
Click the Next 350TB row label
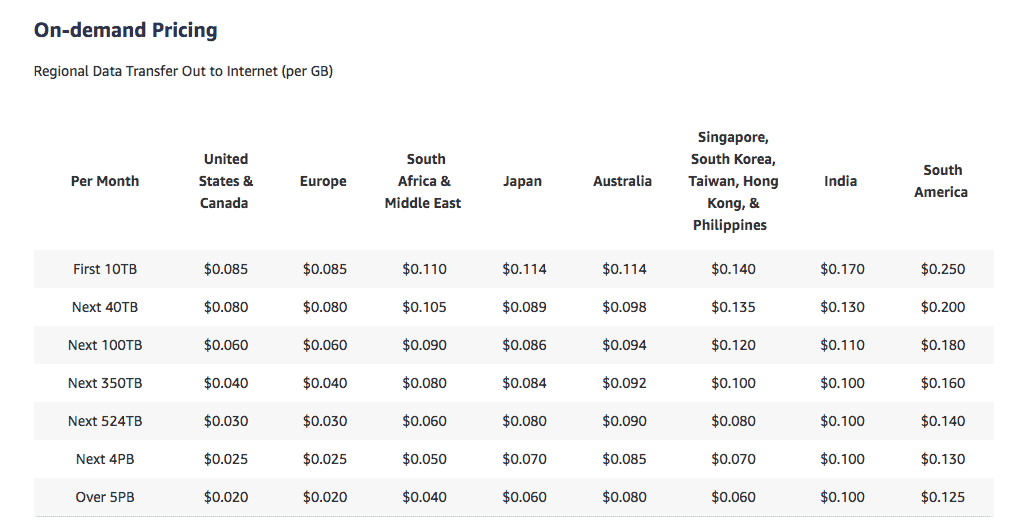pos(105,383)
